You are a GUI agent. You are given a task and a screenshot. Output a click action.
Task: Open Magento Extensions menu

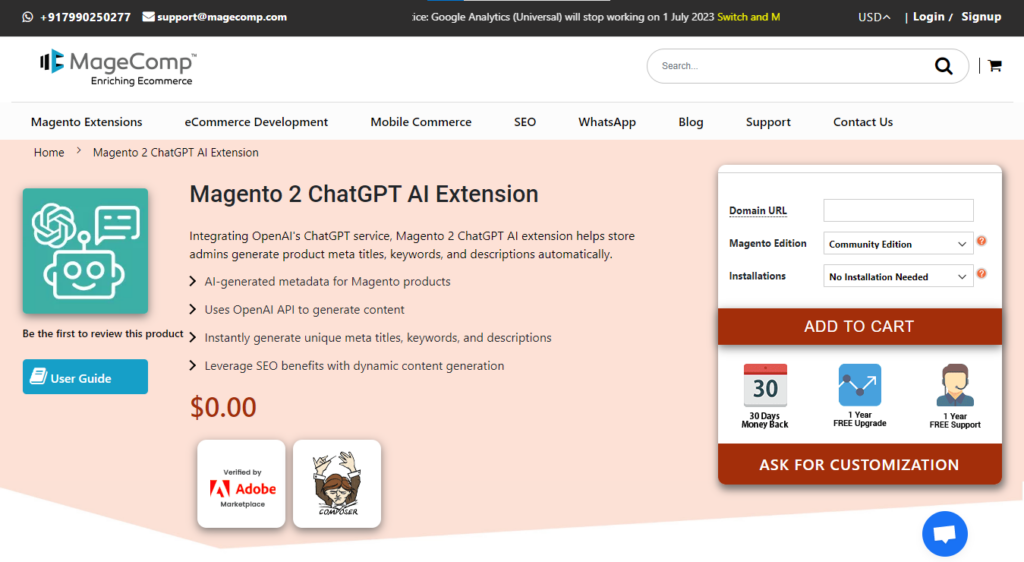coord(86,122)
